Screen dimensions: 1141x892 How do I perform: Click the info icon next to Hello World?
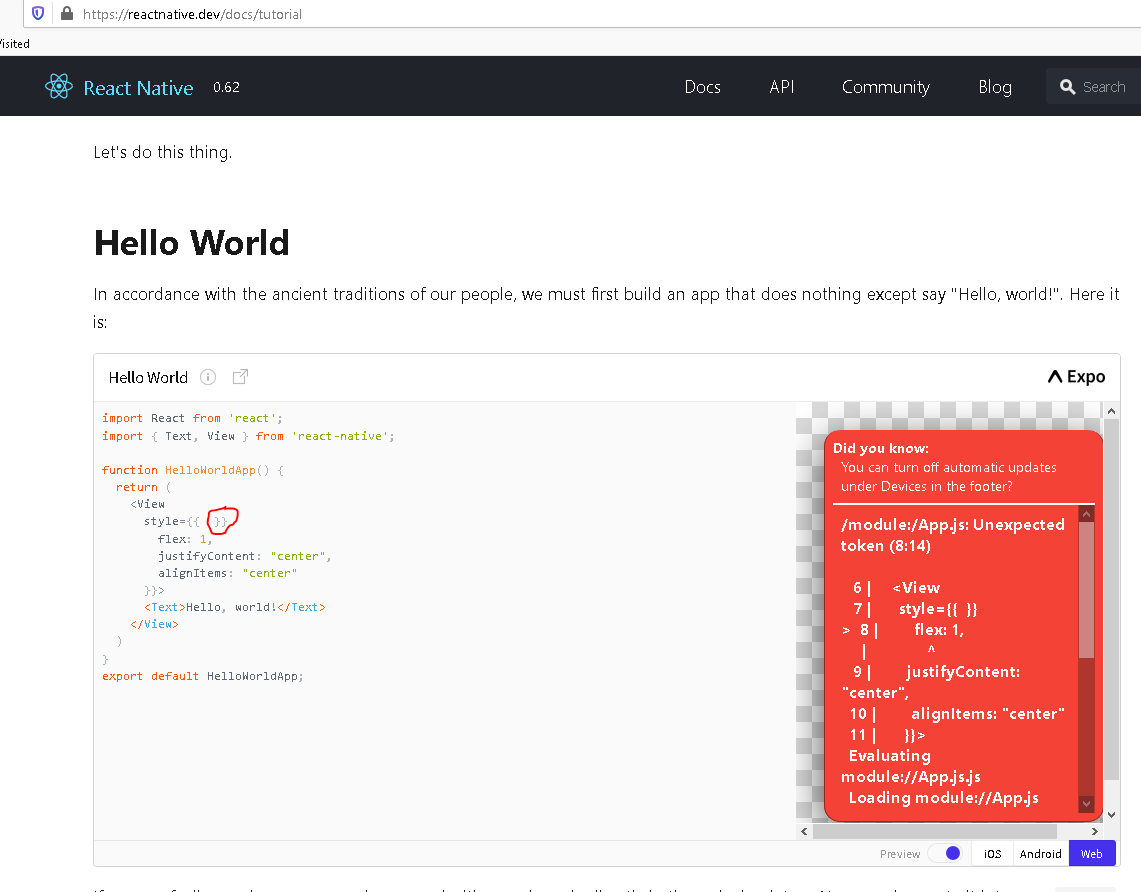click(208, 377)
